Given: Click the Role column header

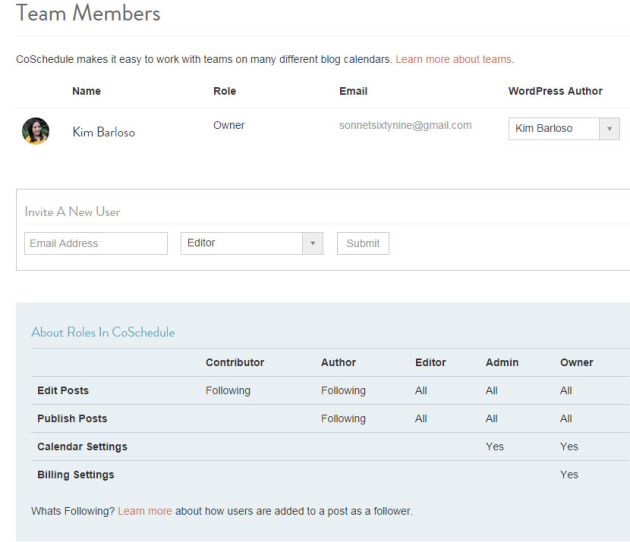Looking at the screenshot, I should tap(225, 91).
